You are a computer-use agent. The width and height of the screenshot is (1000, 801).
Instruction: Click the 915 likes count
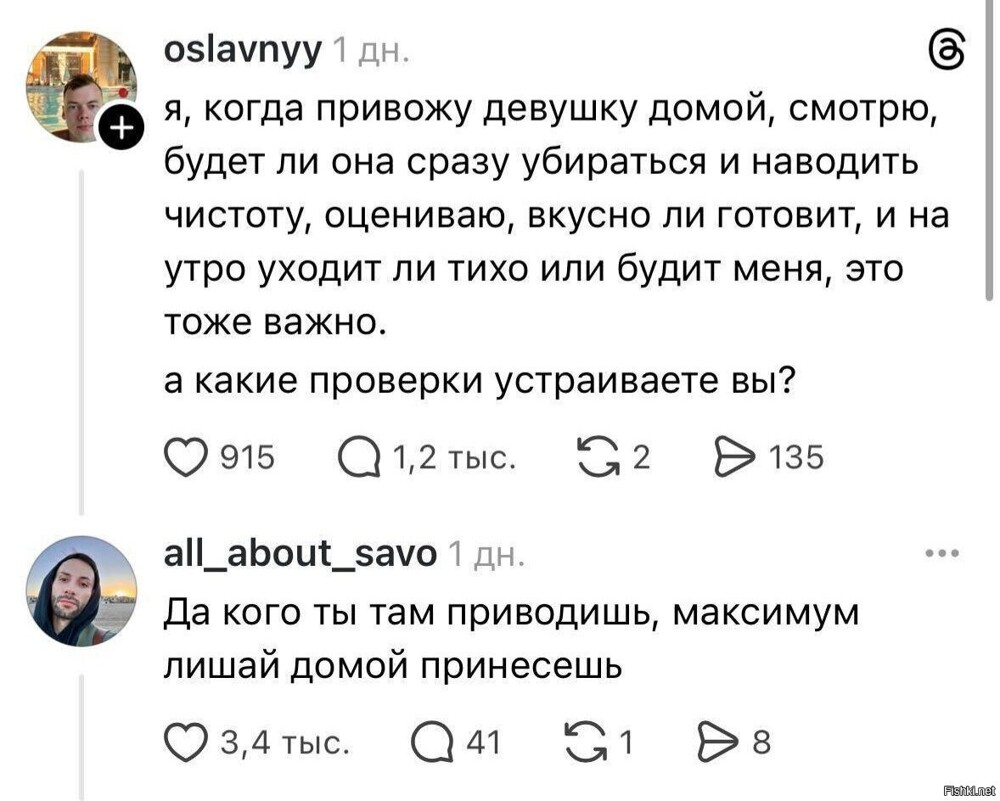coord(247,458)
